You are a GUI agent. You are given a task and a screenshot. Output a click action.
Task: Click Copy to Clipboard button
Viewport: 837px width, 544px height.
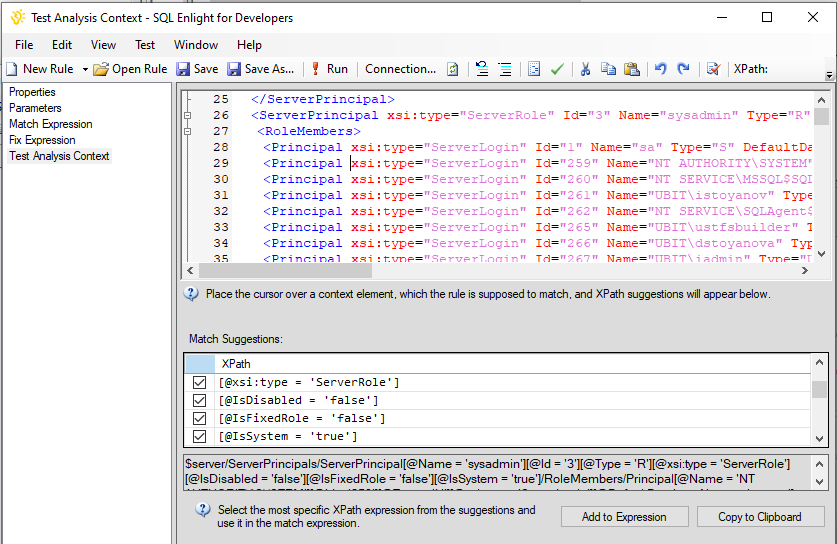[x=760, y=517]
